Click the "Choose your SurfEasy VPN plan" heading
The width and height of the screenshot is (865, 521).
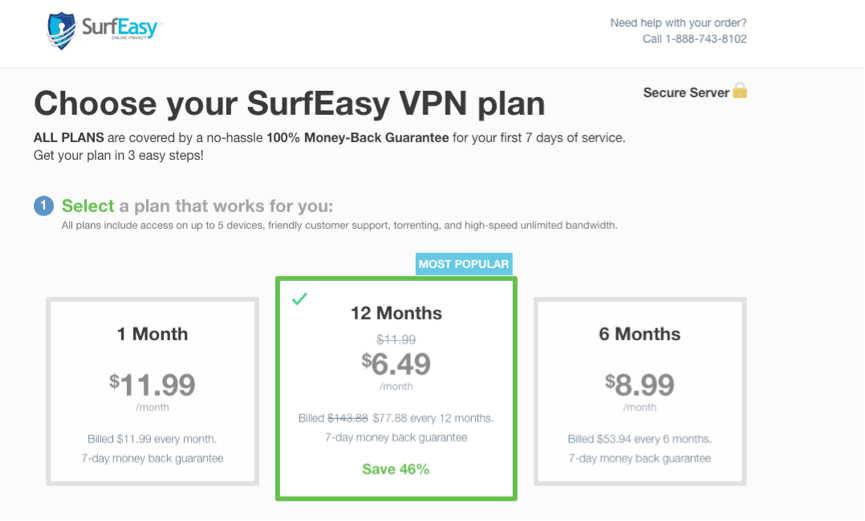(x=290, y=104)
